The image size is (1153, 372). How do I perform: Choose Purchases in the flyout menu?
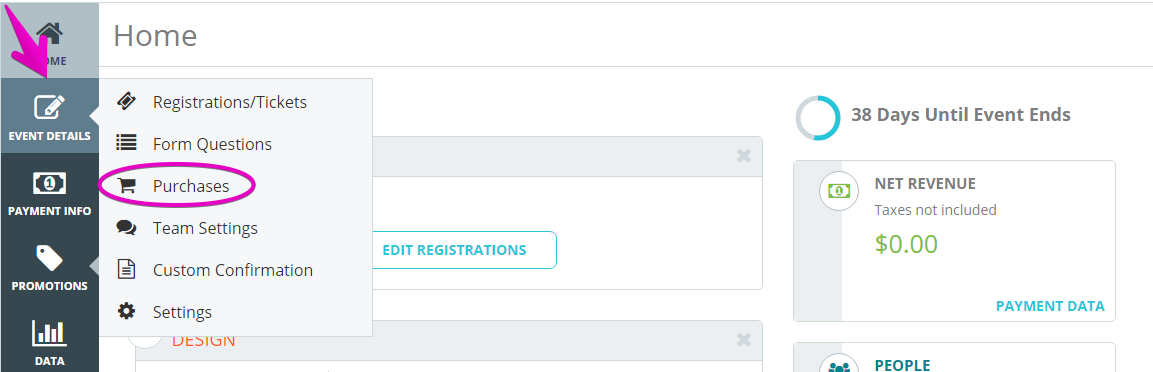tap(190, 186)
